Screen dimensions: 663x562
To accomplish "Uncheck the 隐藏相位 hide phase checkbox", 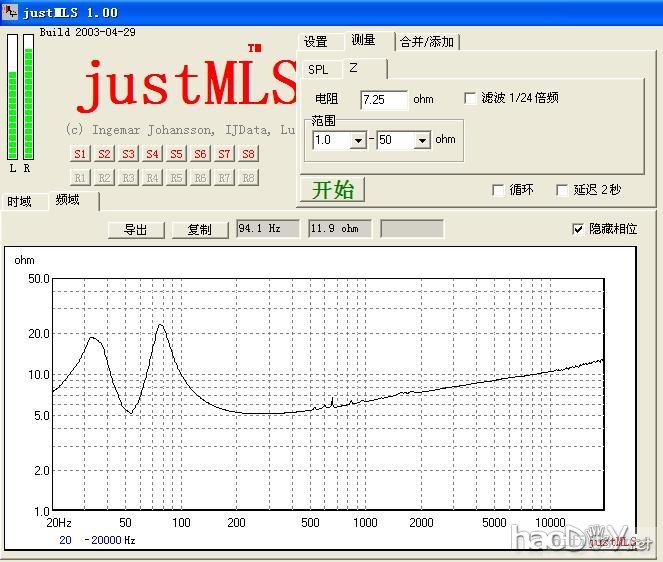I will click(577, 229).
